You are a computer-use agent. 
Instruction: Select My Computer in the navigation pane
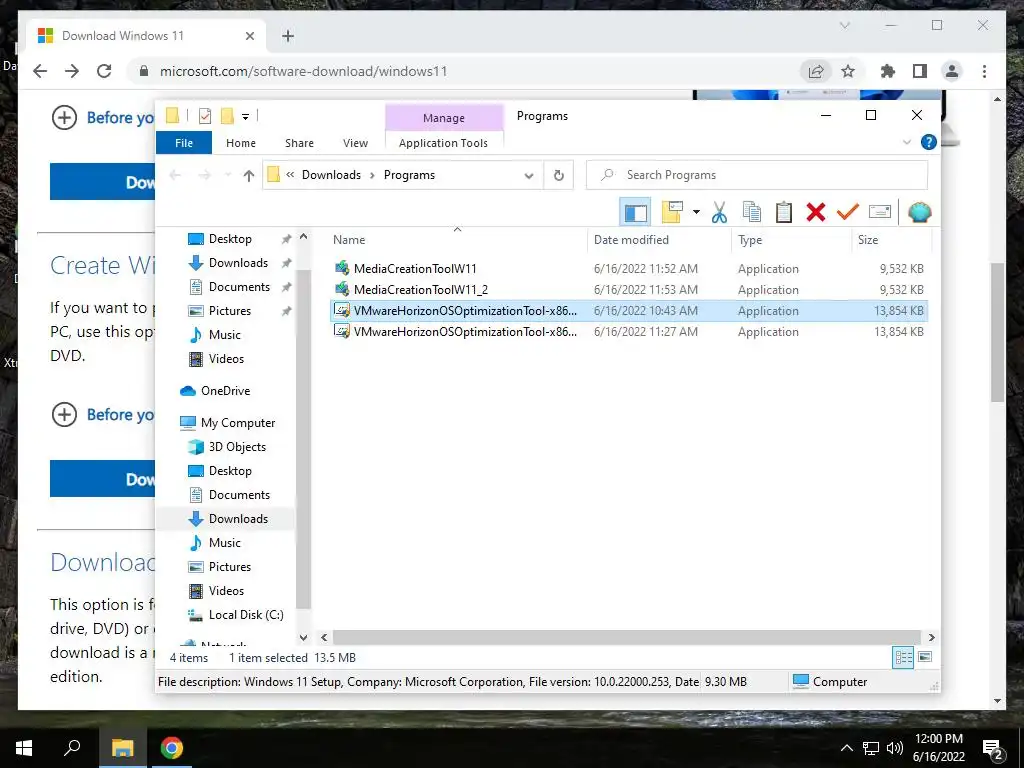pyautogui.click(x=238, y=423)
